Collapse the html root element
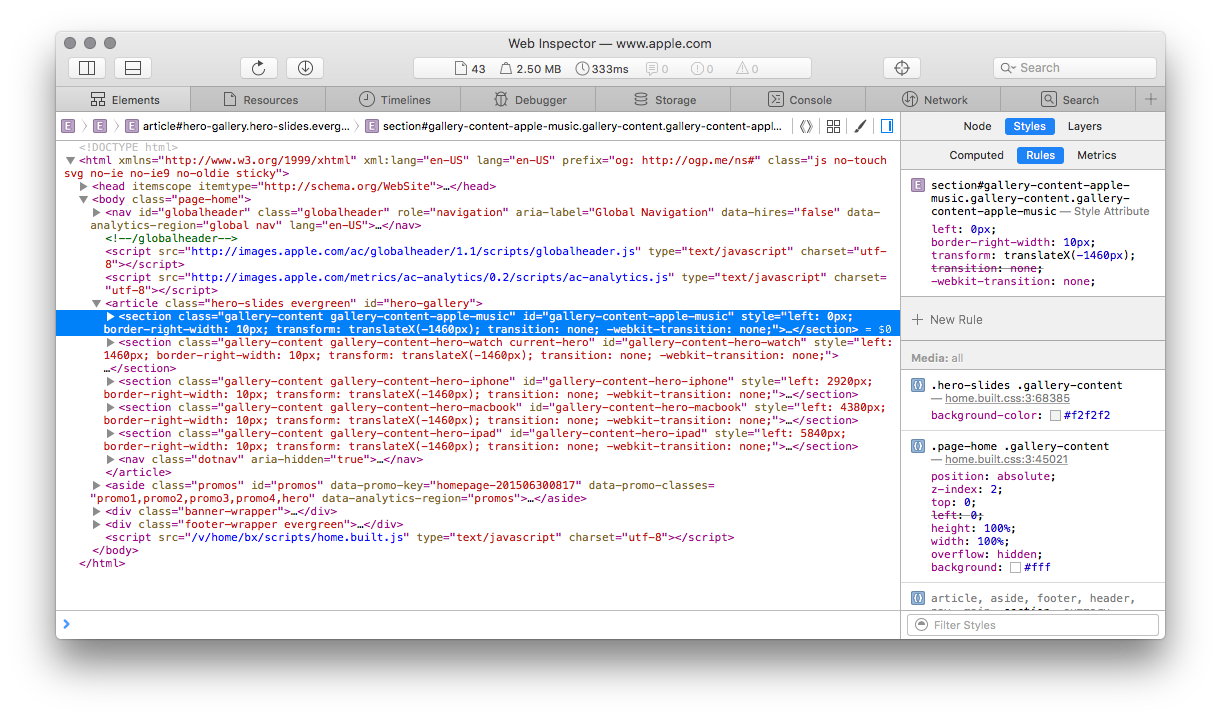This screenshot has width=1221, height=719. point(70,160)
